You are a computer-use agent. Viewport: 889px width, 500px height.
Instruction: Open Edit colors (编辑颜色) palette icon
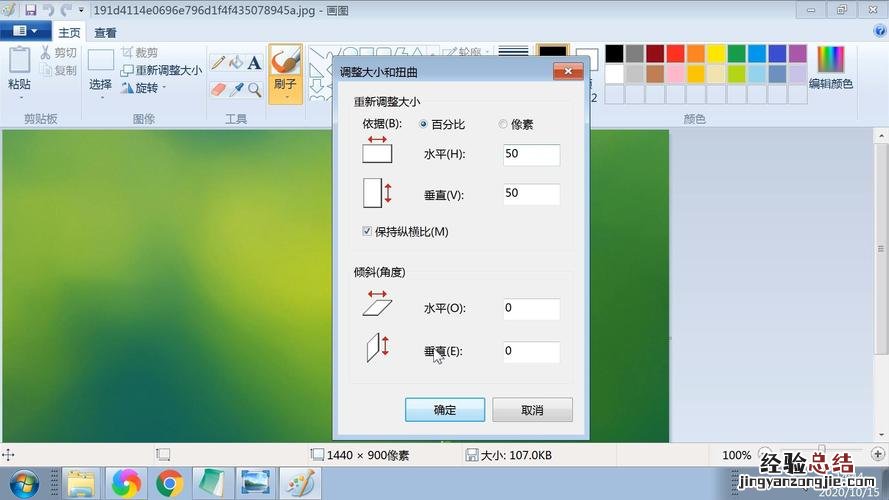pyautogui.click(x=830, y=60)
